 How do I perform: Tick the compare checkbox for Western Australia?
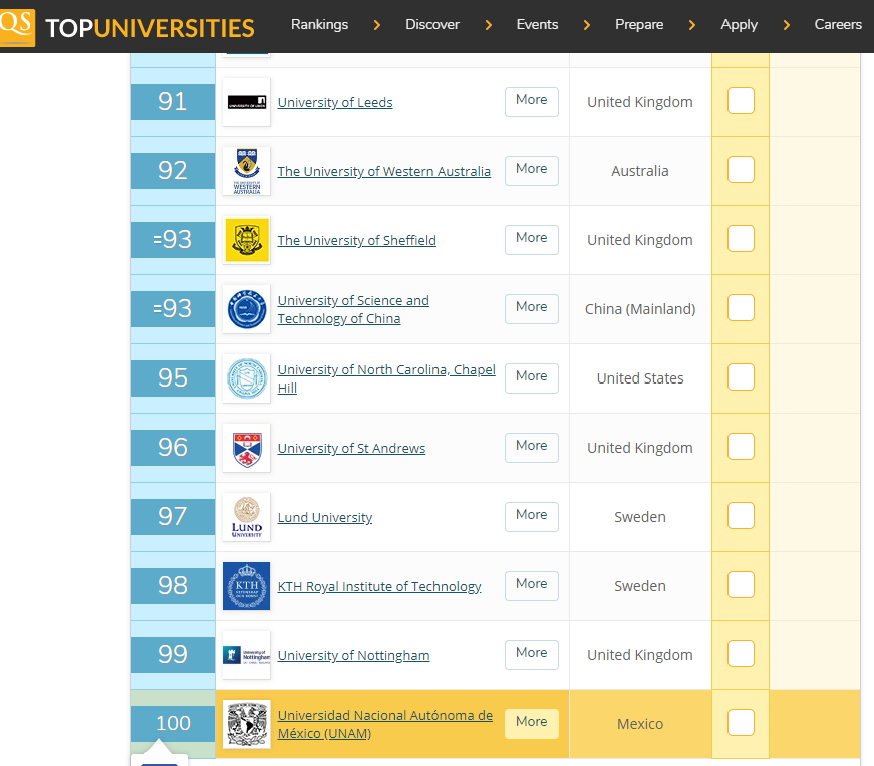741,169
